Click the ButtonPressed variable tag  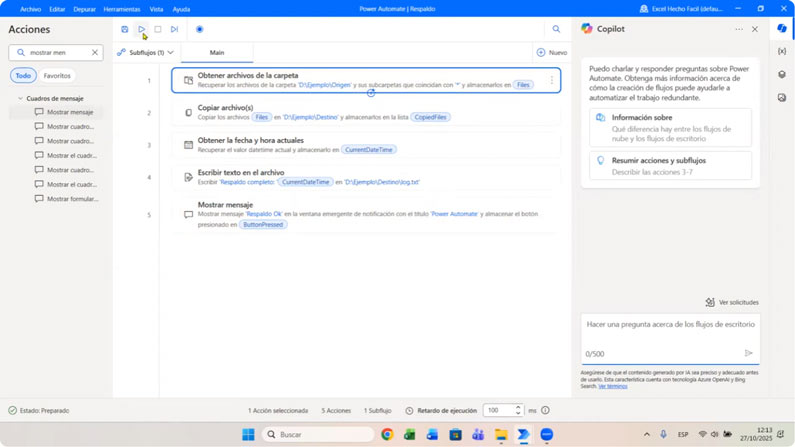tap(263, 225)
